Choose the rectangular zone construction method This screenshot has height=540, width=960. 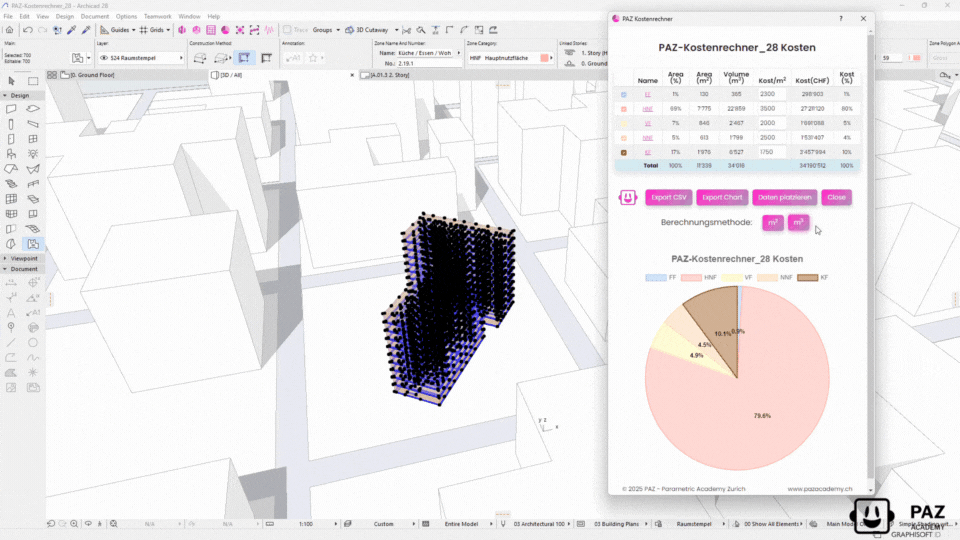244,58
